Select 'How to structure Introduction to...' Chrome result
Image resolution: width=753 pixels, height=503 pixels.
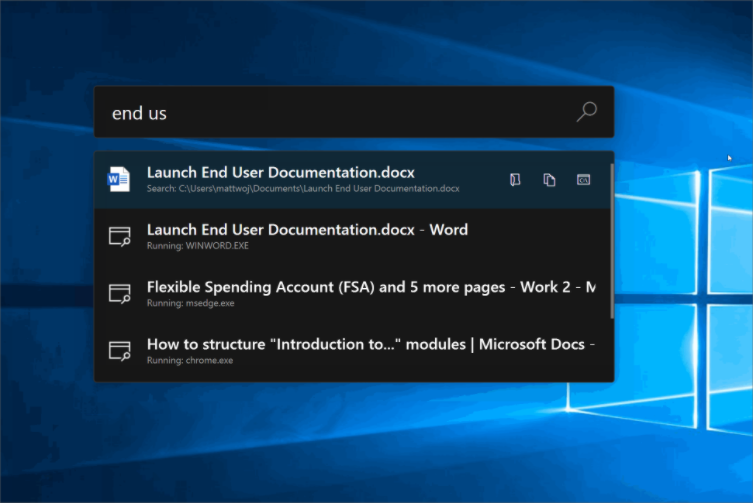tap(352, 351)
